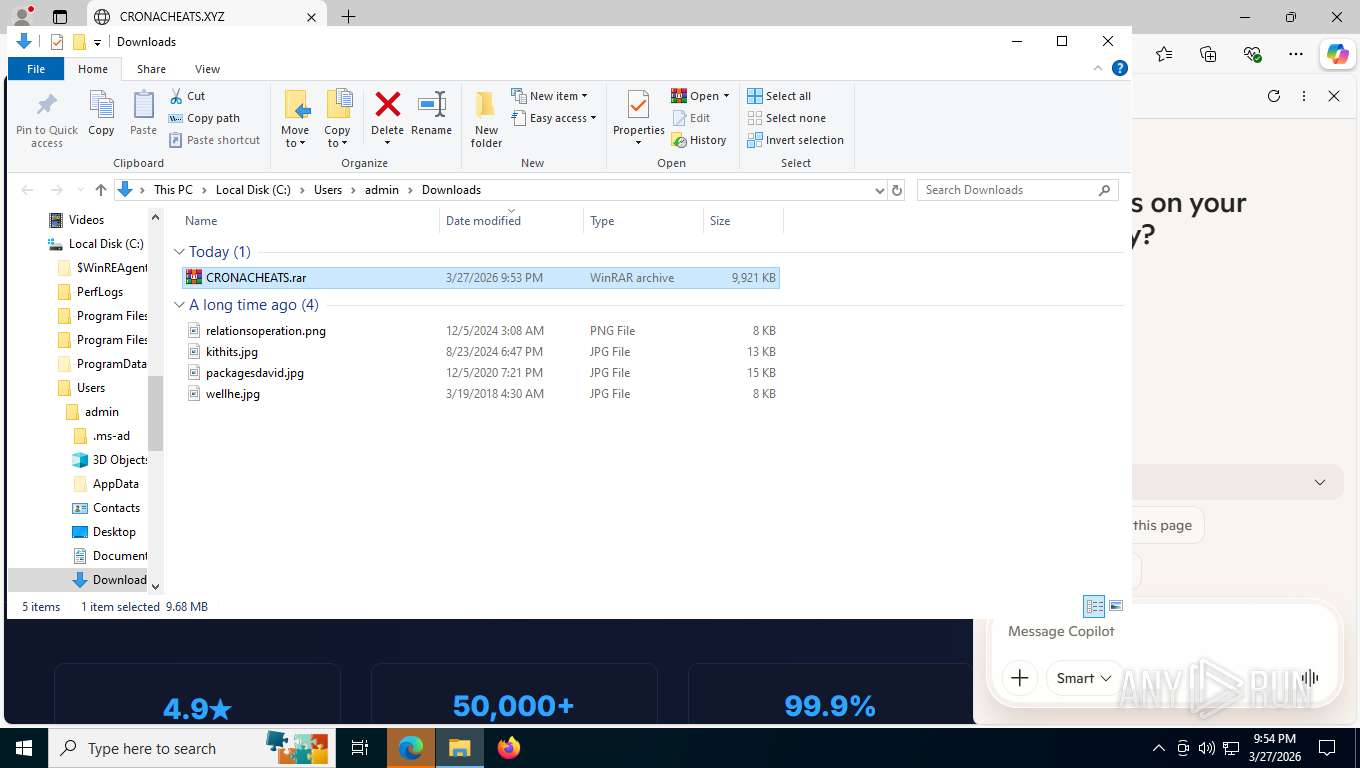Click Invert selection in the ribbon
Viewport: 1360px width, 768px height.
point(795,140)
